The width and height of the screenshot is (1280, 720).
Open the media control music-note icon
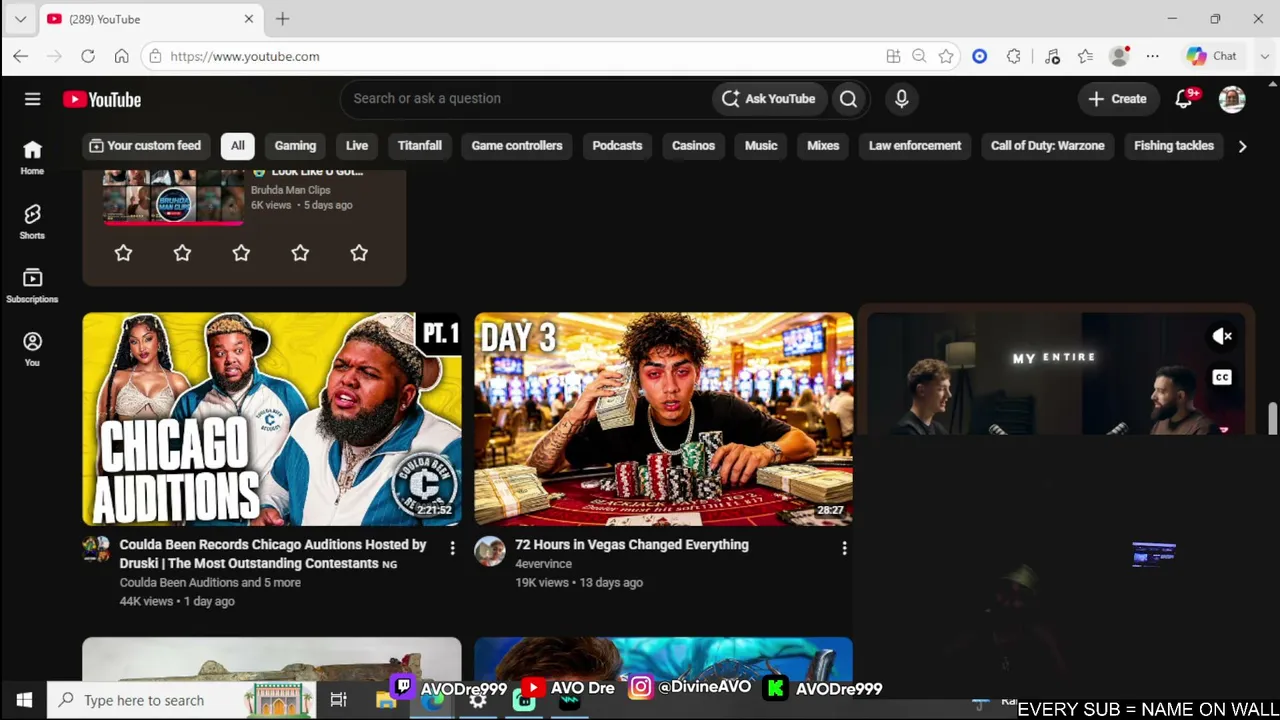click(x=1052, y=56)
